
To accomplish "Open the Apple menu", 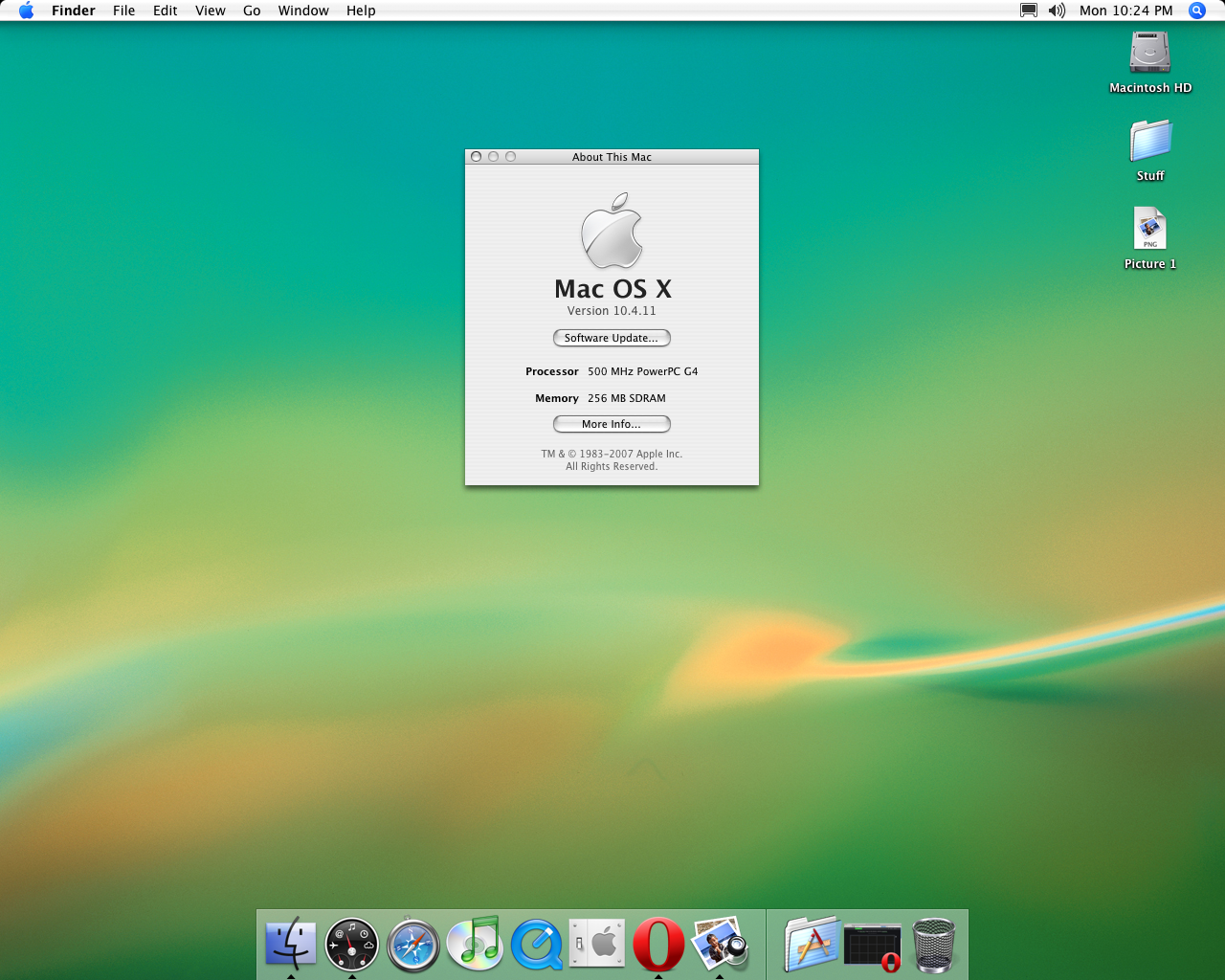I will point(26,11).
